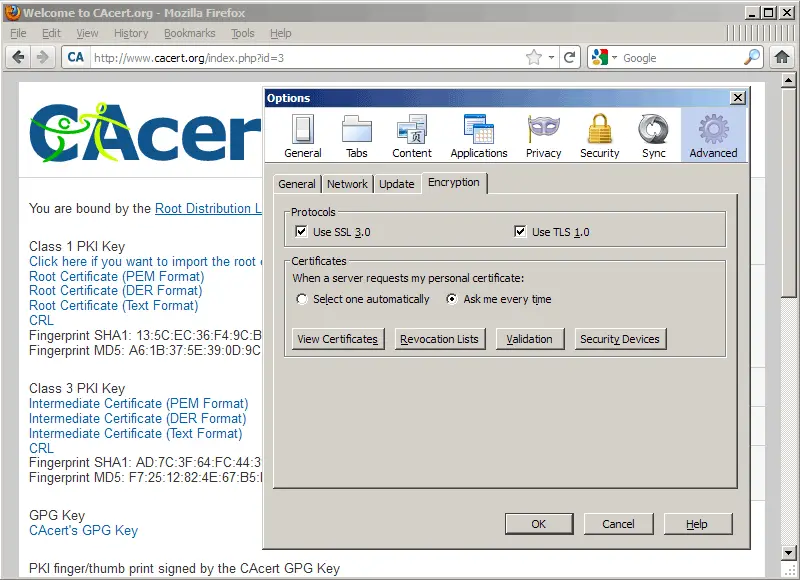Viewport: 800px width, 580px height.
Task: Open the General options panel icon
Action: (303, 136)
